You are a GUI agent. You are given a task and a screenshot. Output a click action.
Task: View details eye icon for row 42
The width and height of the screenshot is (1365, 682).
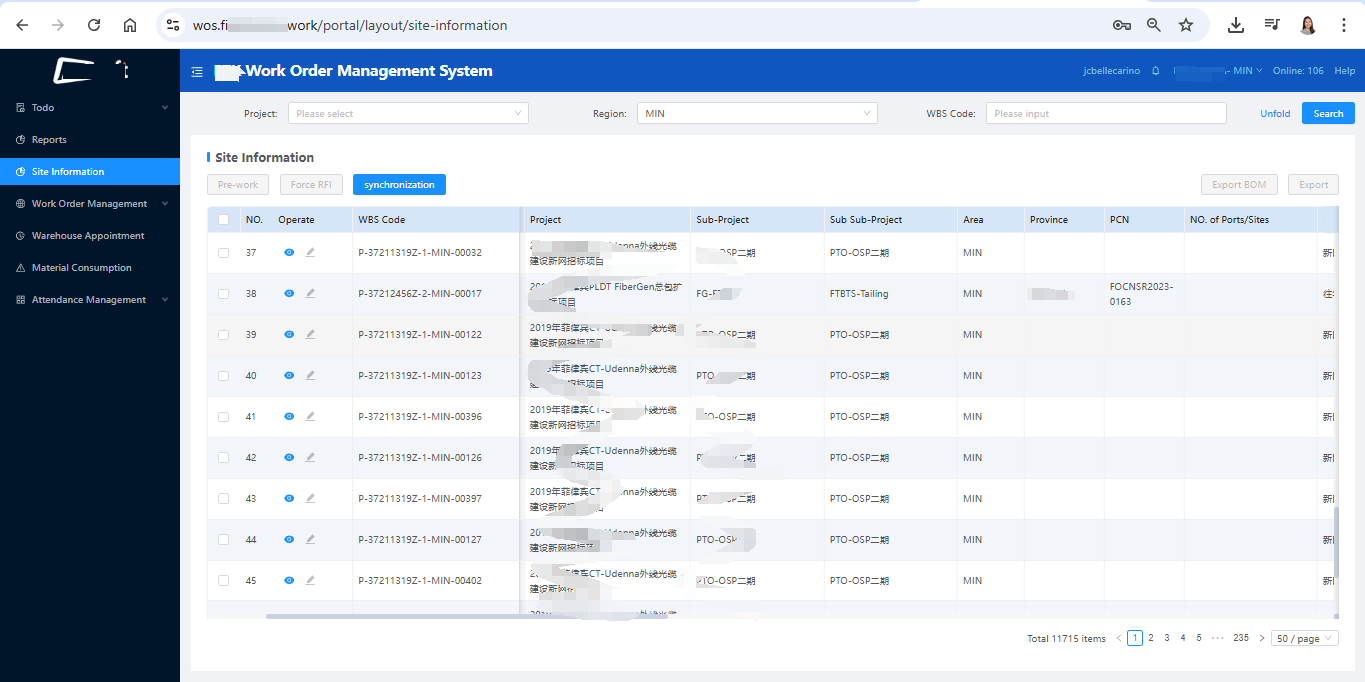[x=289, y=458]
